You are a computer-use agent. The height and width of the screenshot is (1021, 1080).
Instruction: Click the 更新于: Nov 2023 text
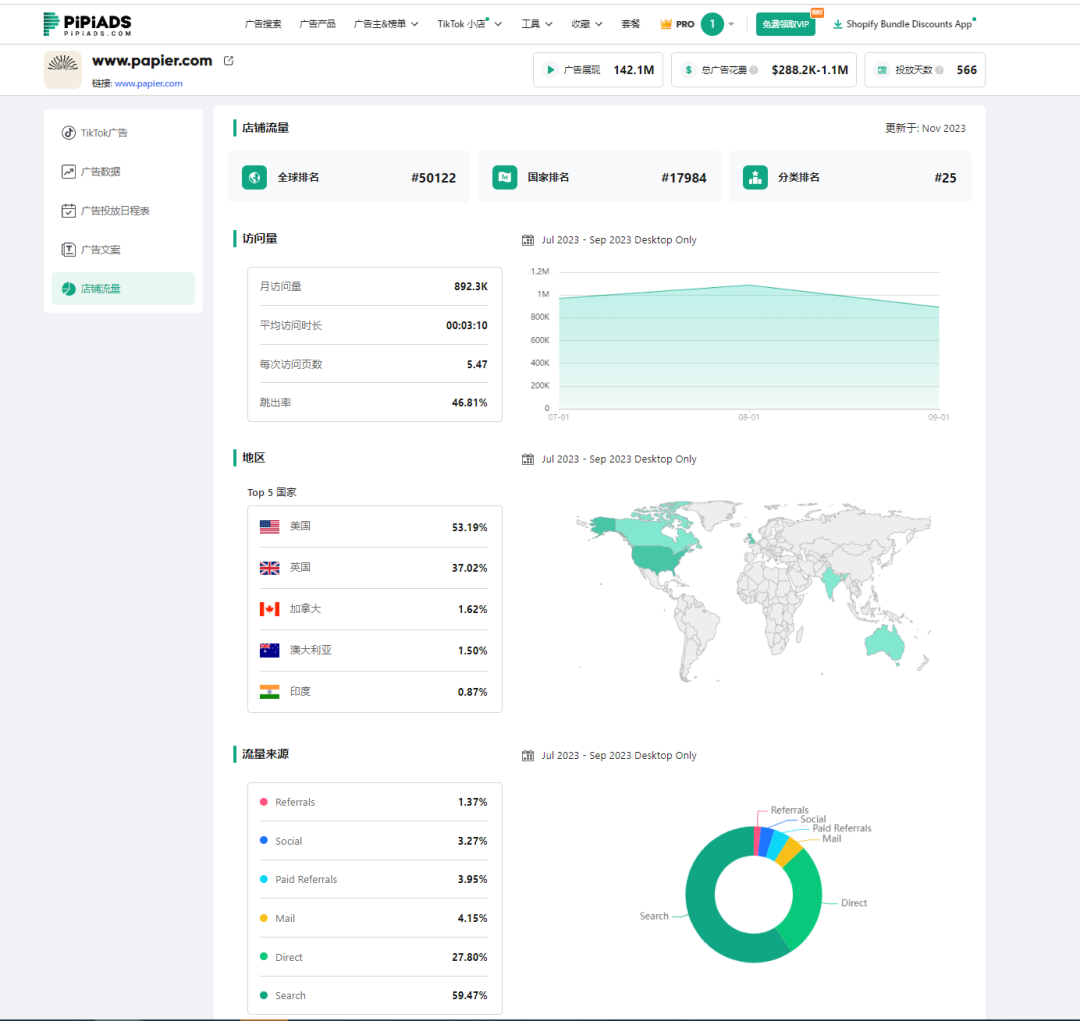click(925, 128)
